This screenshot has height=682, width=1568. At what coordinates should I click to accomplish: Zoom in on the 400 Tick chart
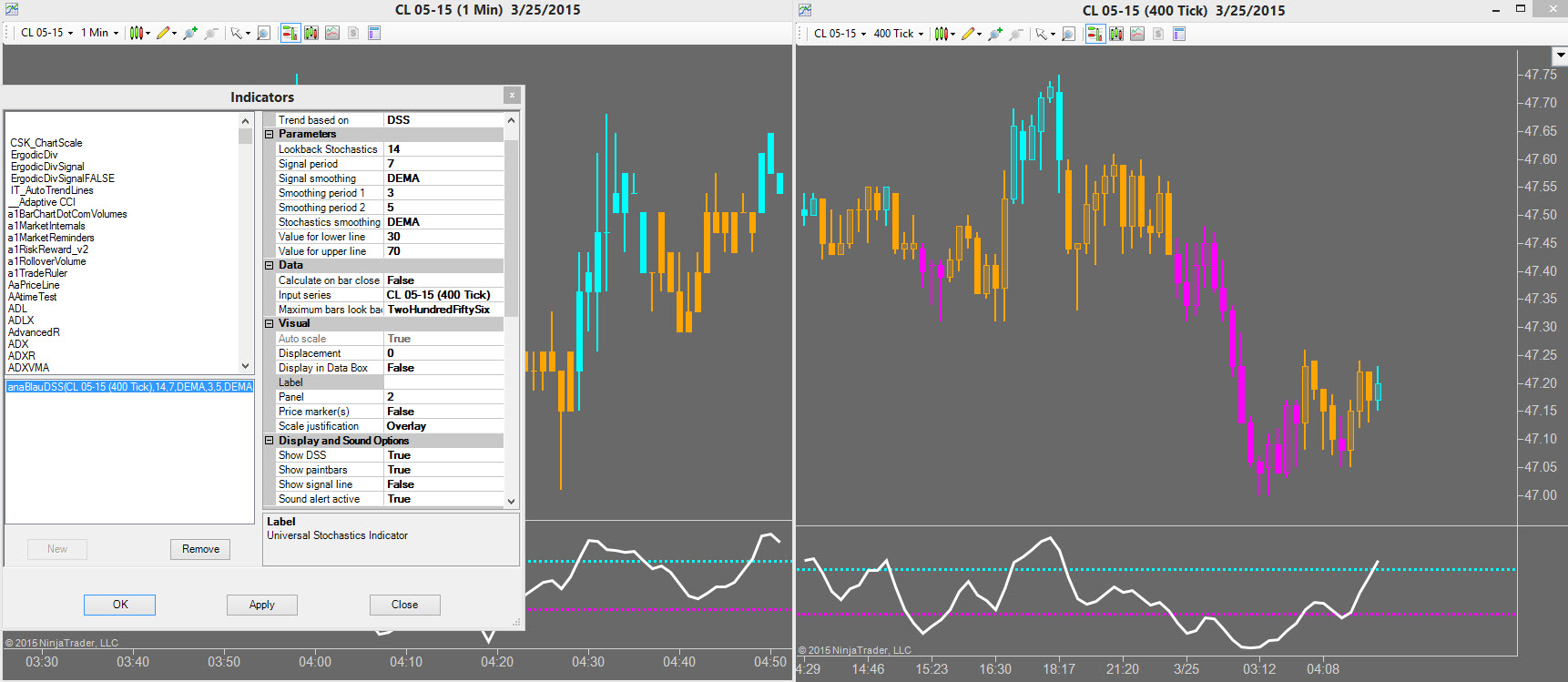tap(994, 34)
